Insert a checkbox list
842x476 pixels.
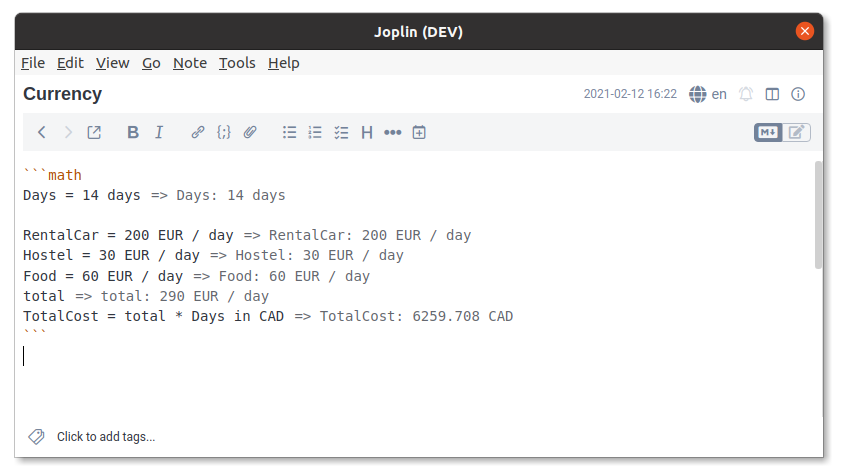[x=341, y=132]
